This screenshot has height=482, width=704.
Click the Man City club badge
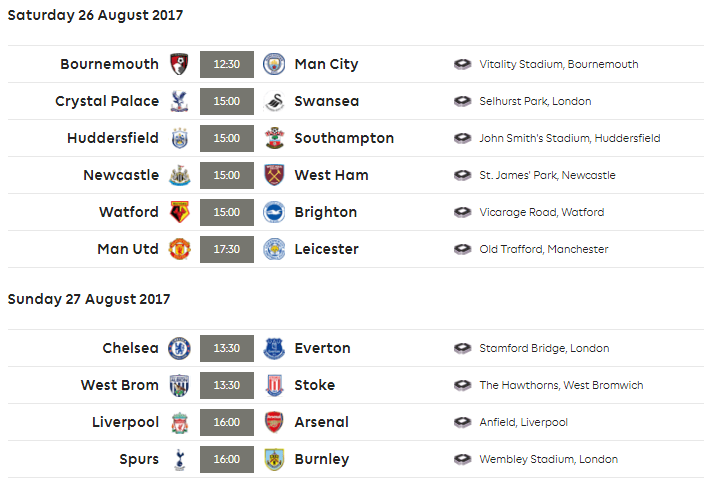274,64
